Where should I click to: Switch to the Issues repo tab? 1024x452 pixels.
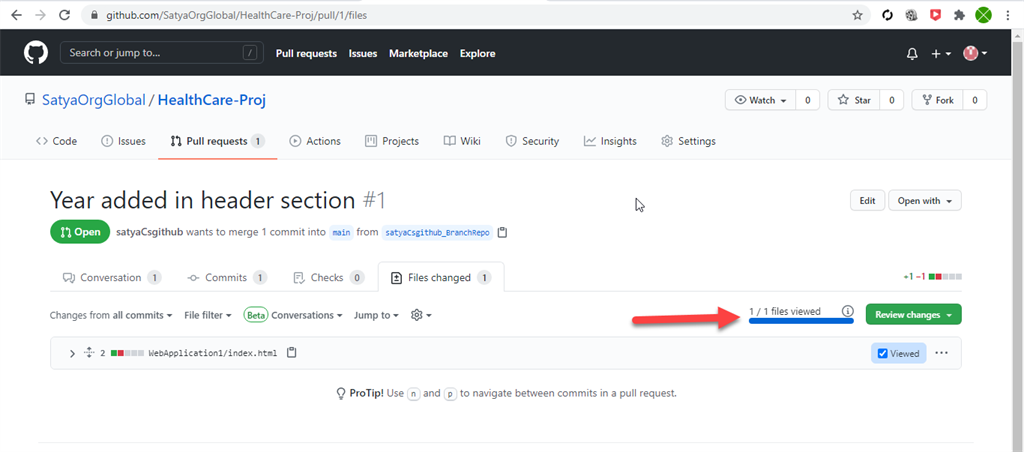[123, 140]
